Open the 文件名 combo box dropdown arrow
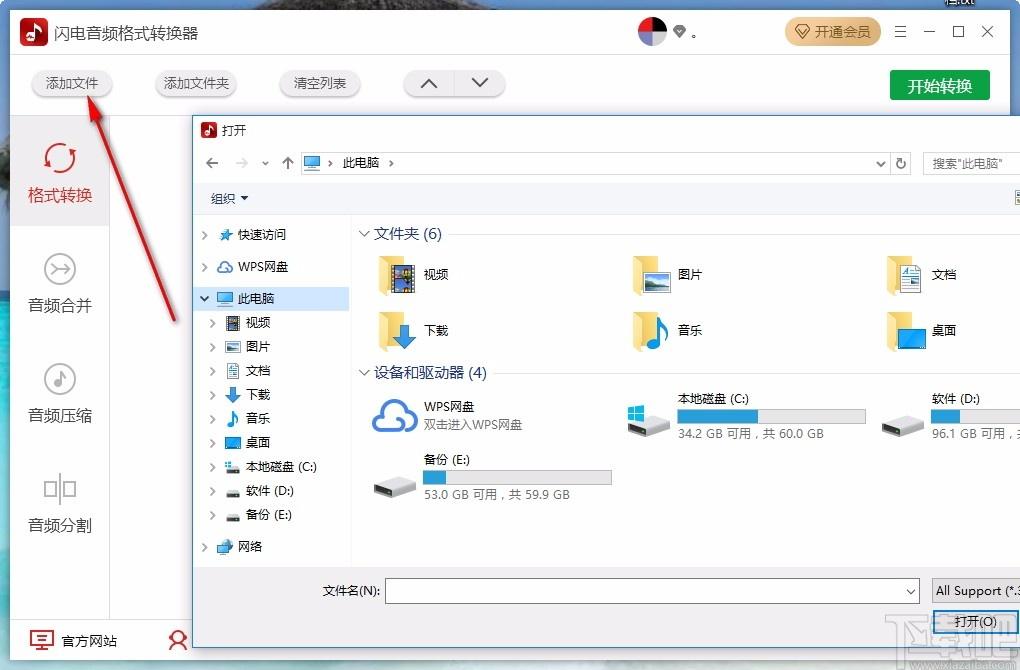 click(911, 592)
